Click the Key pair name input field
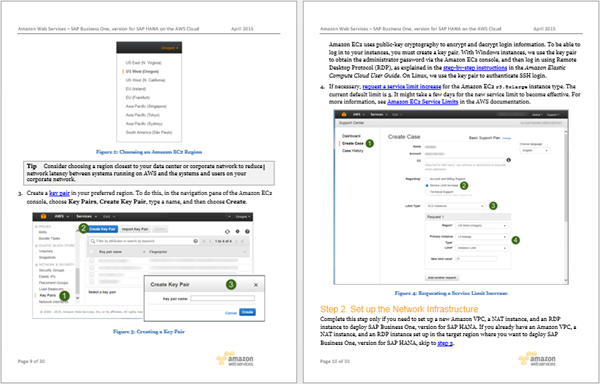Image resolution: width=600 pixels, height=384 pixels. (222, 298)
